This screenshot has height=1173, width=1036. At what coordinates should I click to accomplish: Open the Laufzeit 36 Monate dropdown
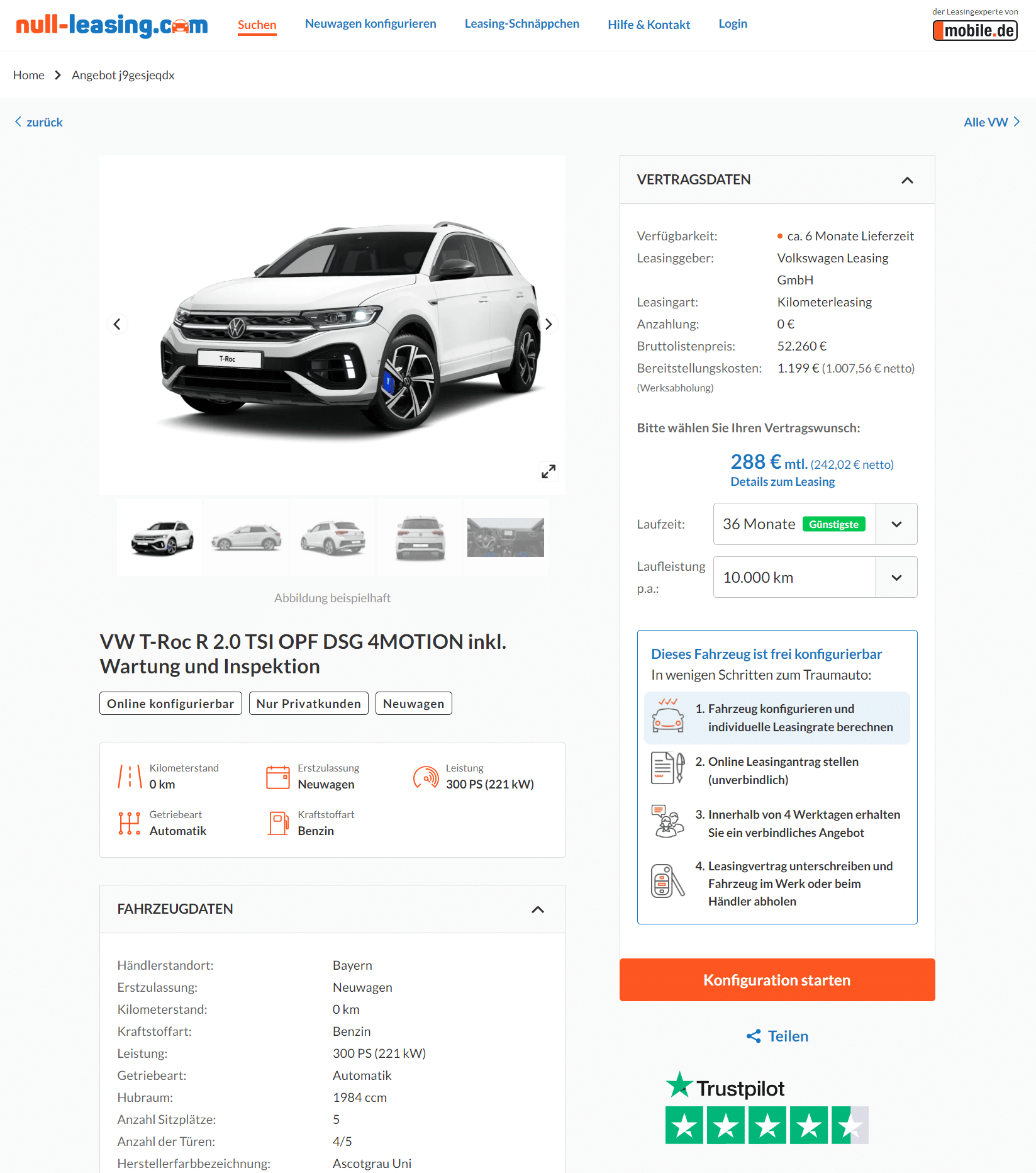[815, 524]
